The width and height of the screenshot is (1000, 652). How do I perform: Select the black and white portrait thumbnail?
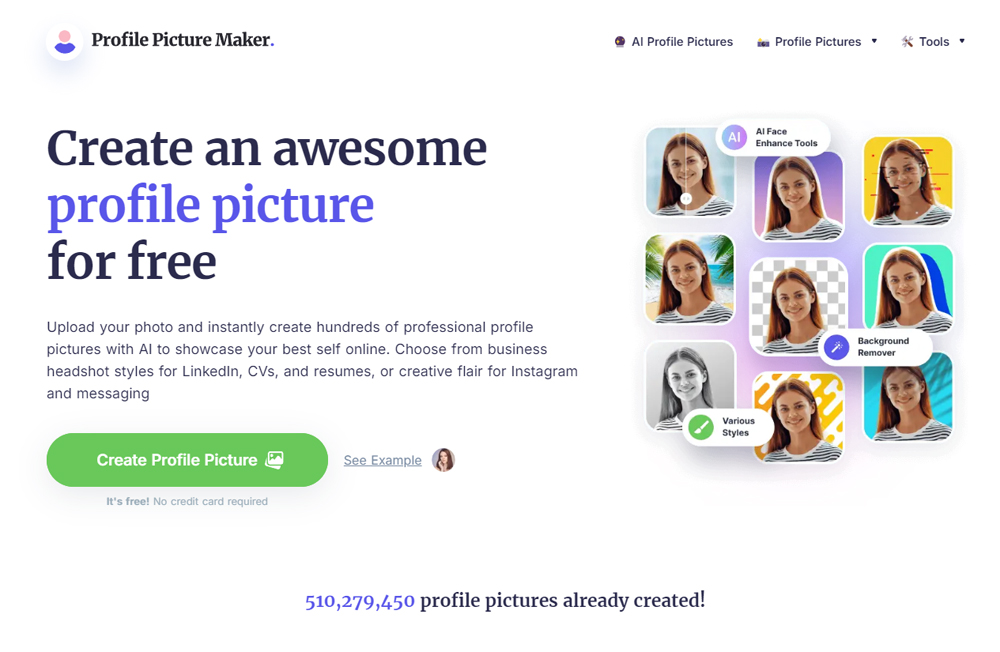[x=689, y=385]
